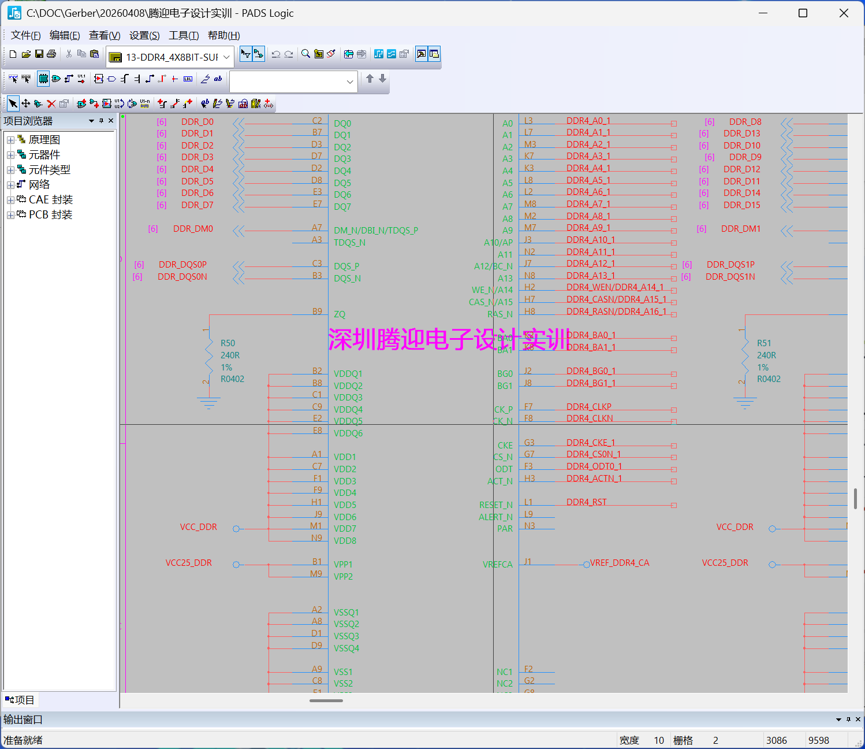The image size is (865, 749).
Task: Toggle the Select Parts filter chip icon
Action: tap(43, 79)
